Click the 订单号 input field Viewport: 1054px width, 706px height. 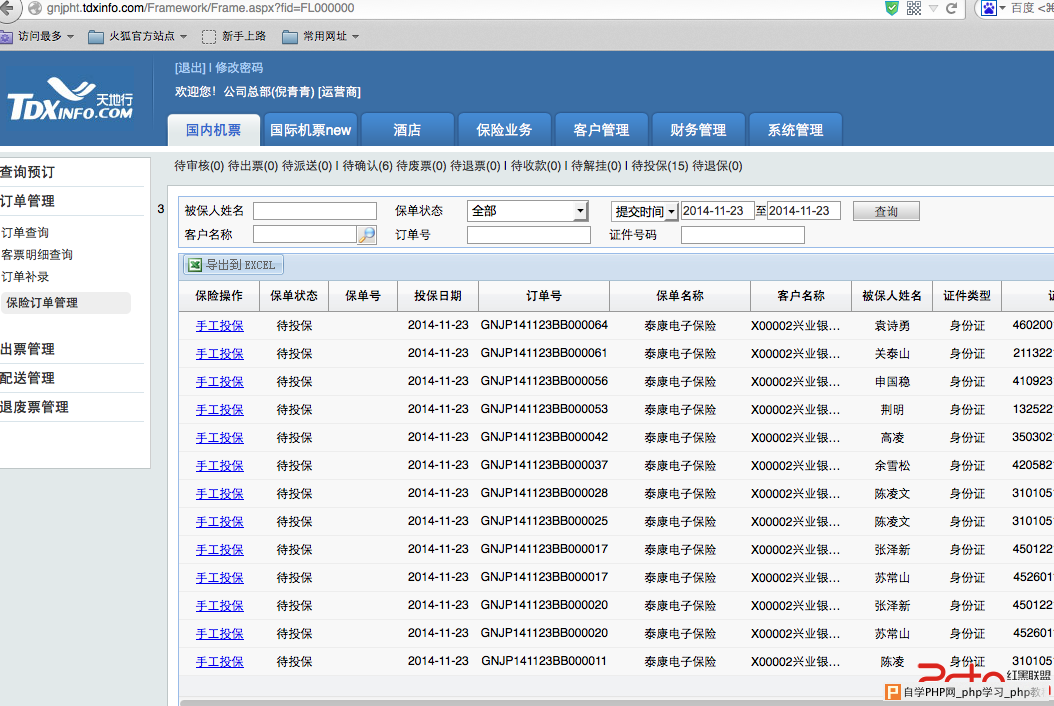(529, 235)
